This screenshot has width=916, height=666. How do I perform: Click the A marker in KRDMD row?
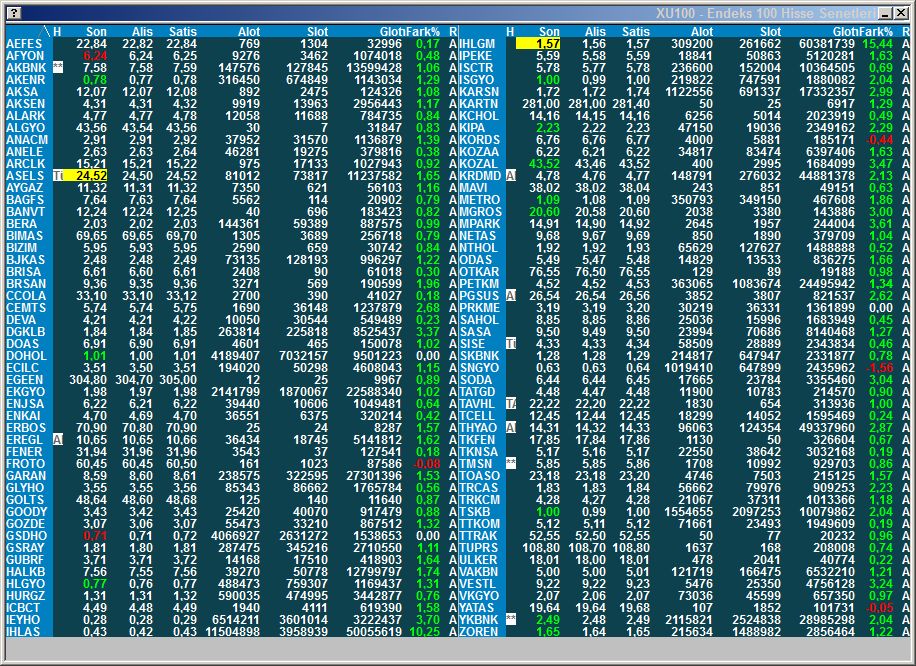click(511, 175)
